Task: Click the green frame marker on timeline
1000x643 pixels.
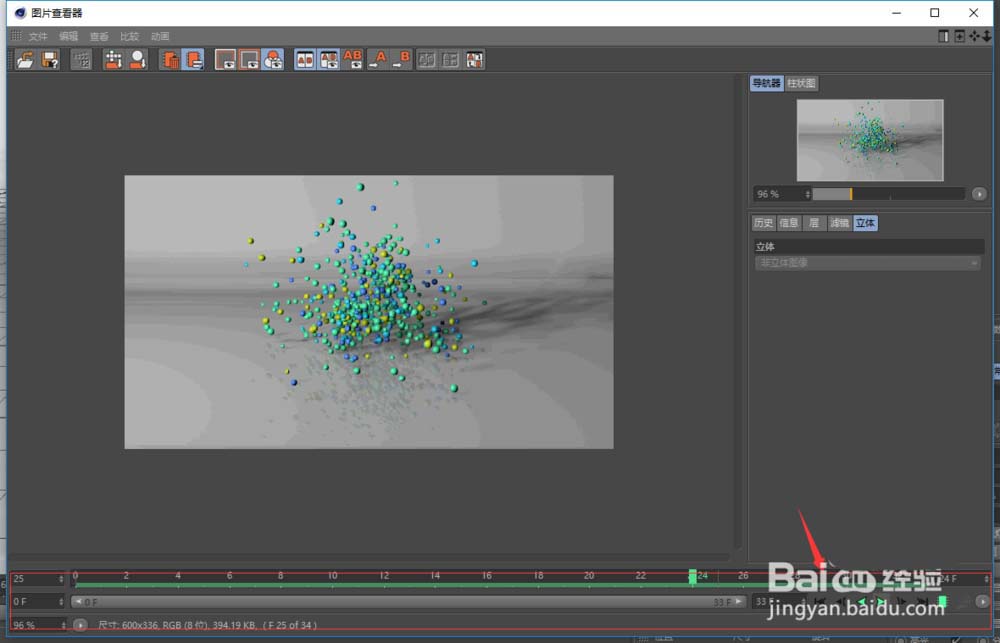Action: (x=692, y=577)
